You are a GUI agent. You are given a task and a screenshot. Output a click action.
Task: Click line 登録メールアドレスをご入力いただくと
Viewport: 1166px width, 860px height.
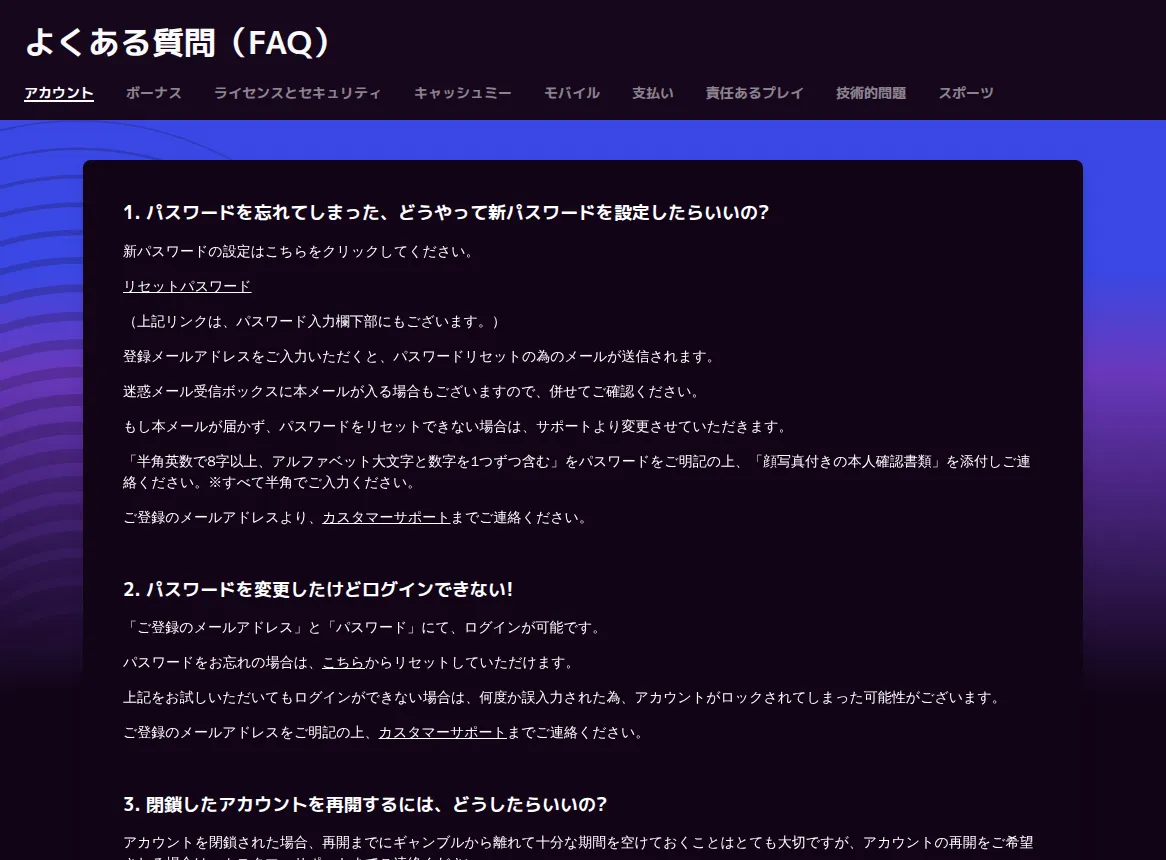[419, 356]
